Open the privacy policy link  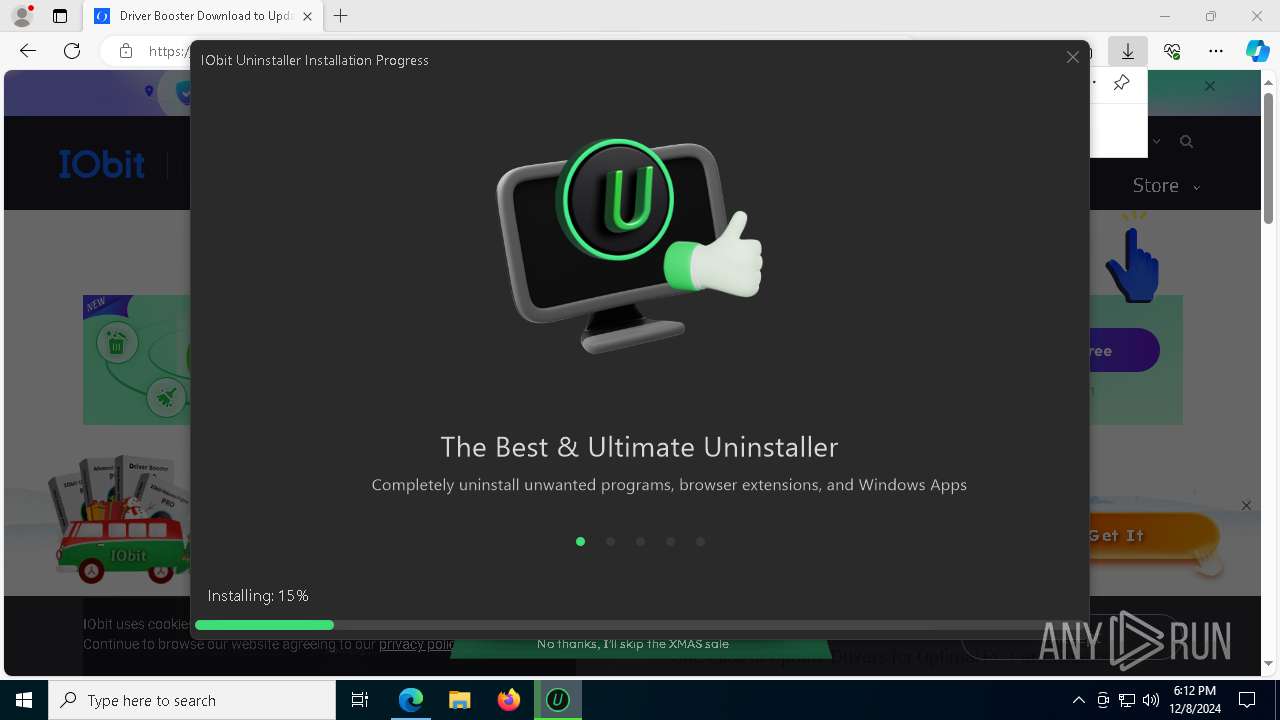tap(417, 644)
